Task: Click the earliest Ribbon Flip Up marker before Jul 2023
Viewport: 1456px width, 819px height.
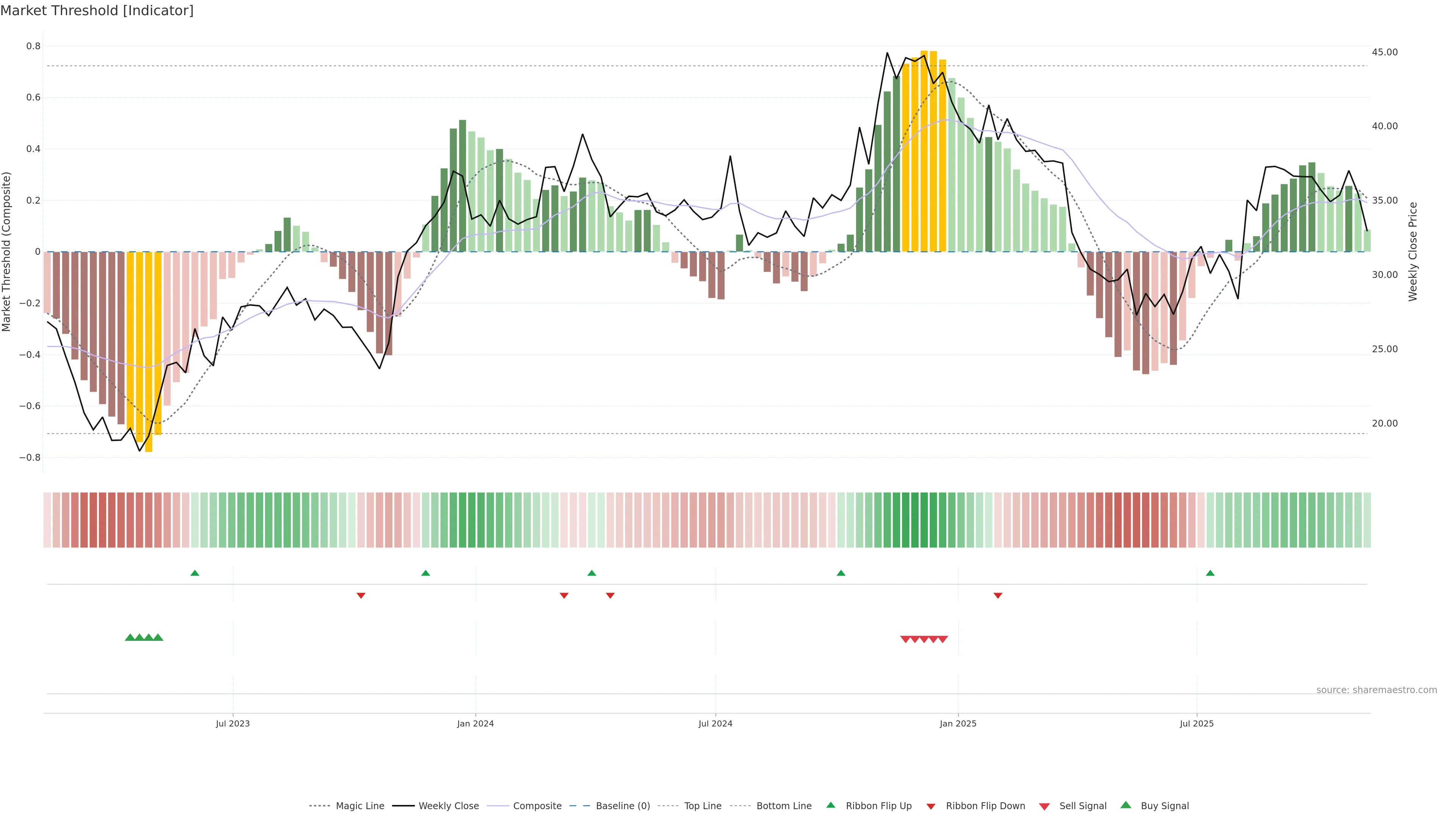Action: (195, 573)
